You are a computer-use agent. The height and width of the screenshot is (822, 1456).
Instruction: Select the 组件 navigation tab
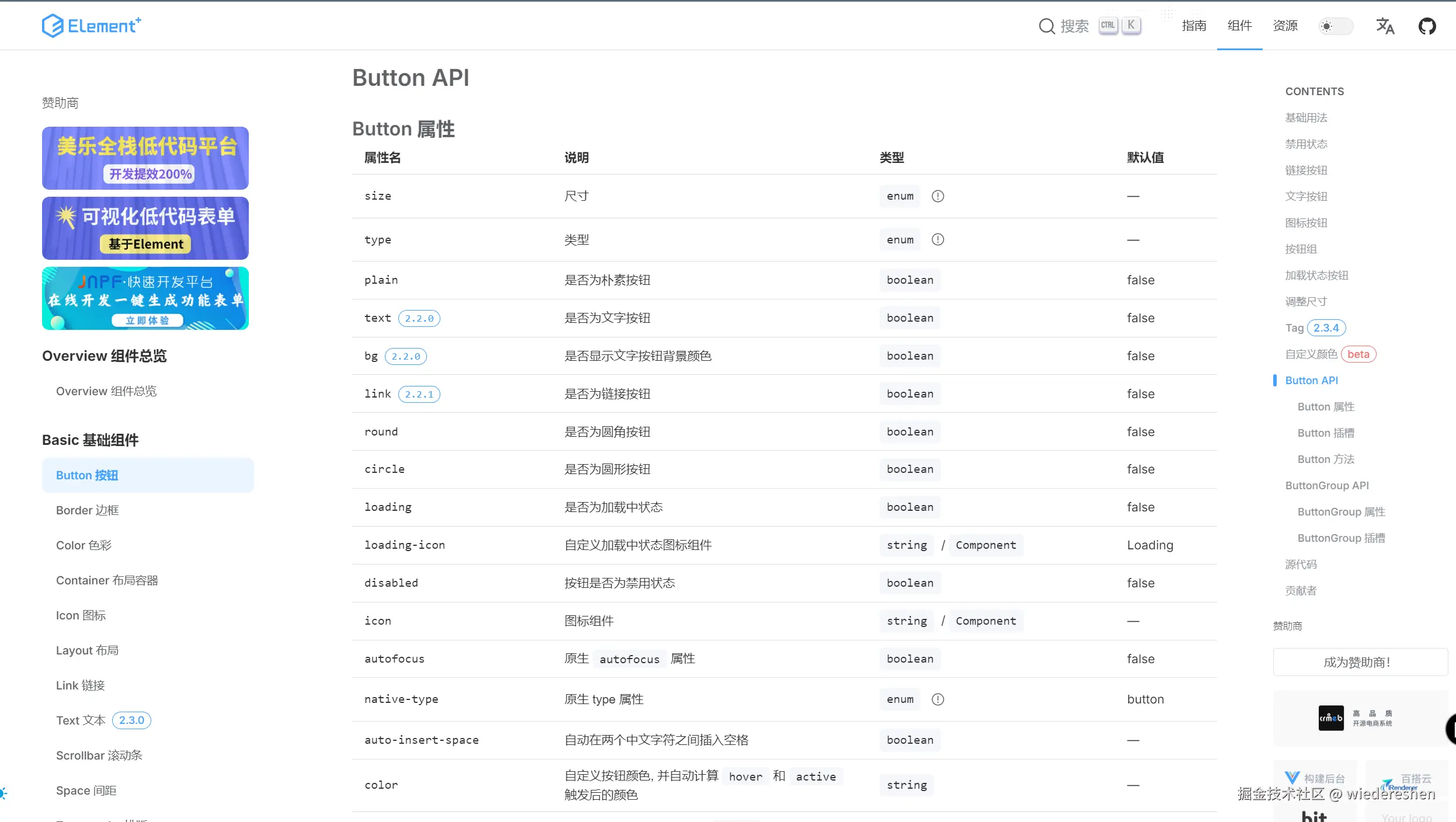(x=1239, y=26)
